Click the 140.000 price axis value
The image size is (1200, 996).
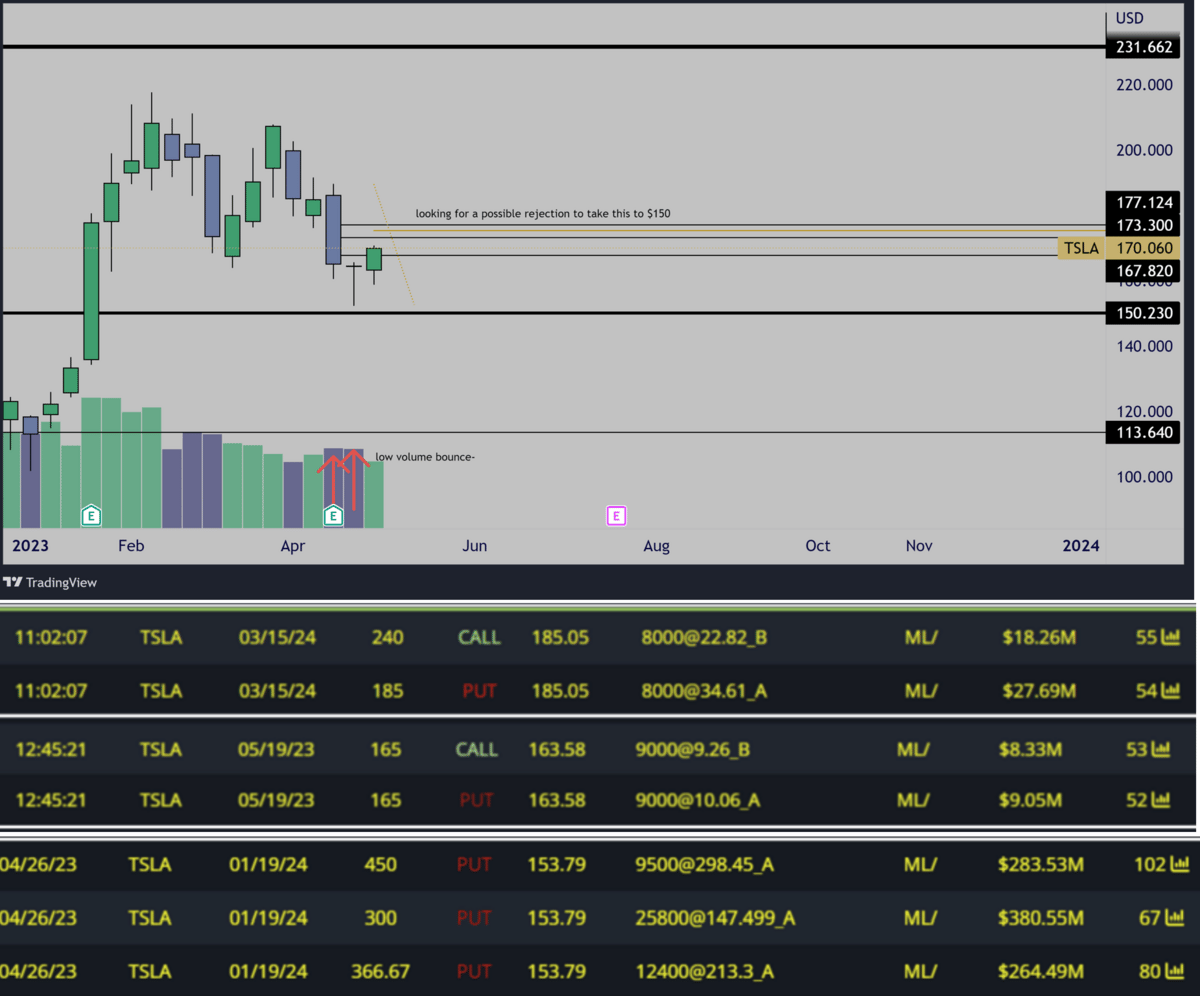tap(1144, 346)
